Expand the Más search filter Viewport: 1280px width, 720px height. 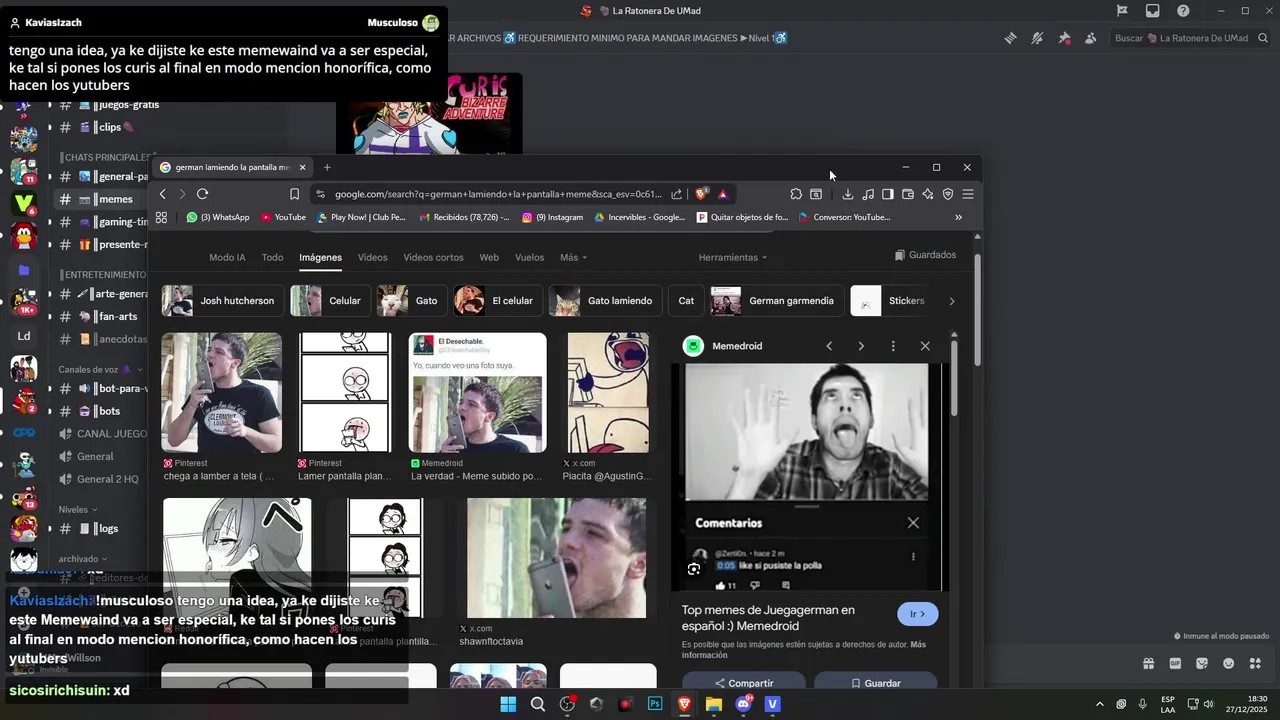pyautogui.click(x=573, y=257)
